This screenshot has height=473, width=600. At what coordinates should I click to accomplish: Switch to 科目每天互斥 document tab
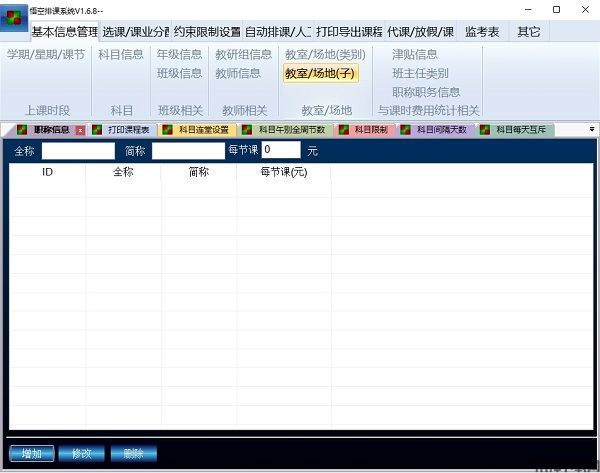(515, 130)
